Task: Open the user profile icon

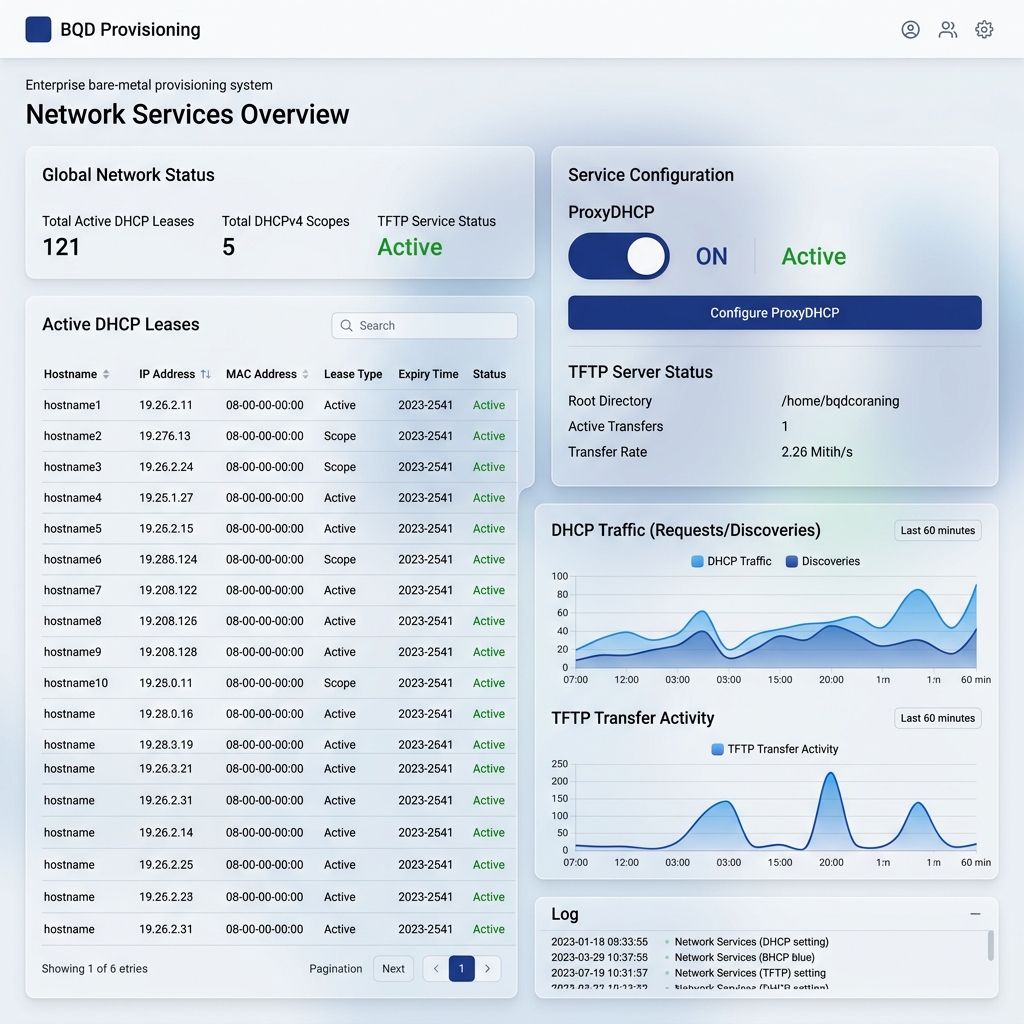Action: tap(910, 29)
